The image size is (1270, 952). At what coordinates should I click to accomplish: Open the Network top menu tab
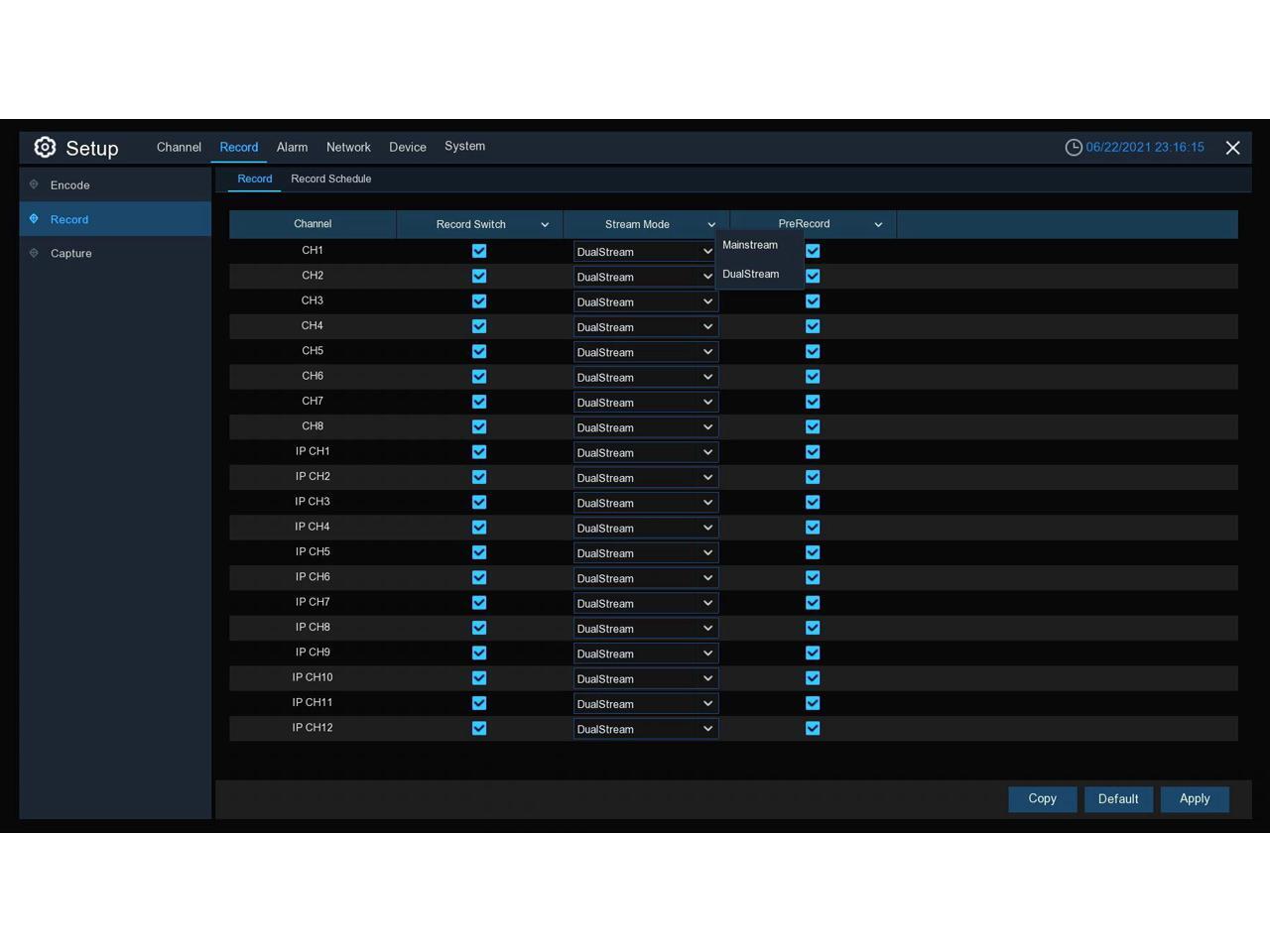coord(348,147)
